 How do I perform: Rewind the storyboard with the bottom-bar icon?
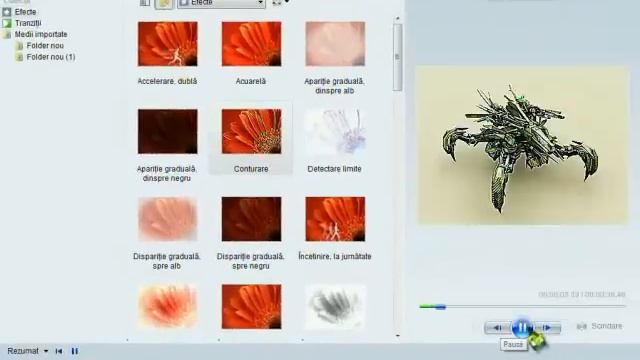[59, 351]
